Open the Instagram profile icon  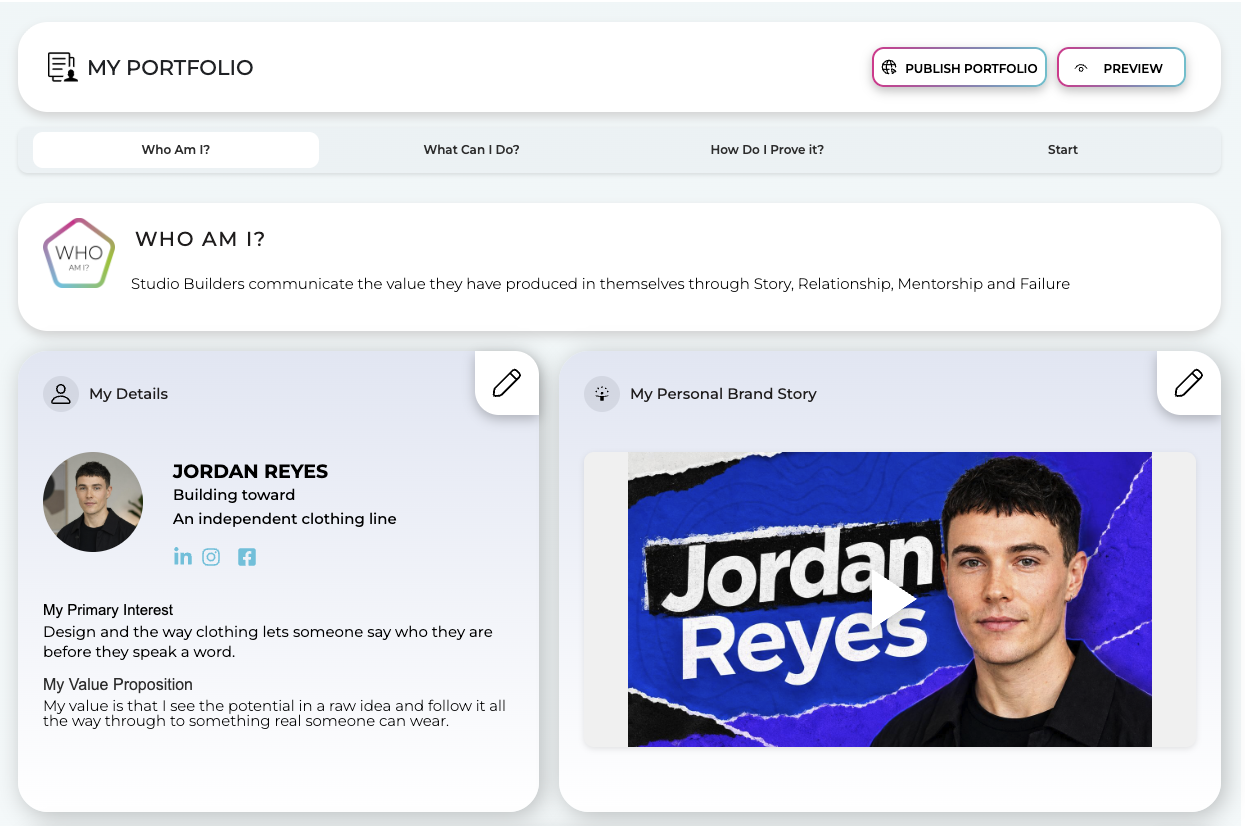pyautogui.click(x=211, y=557)
